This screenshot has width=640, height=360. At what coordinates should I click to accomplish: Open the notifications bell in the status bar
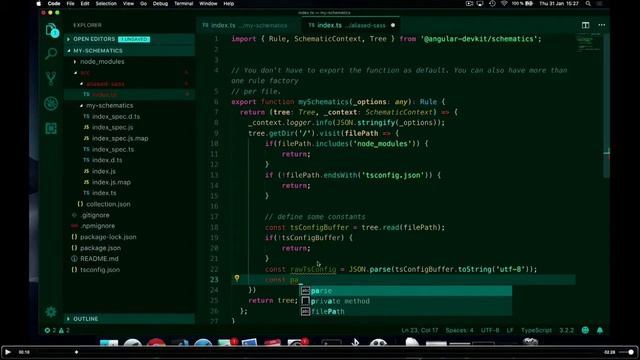[600, 330]
